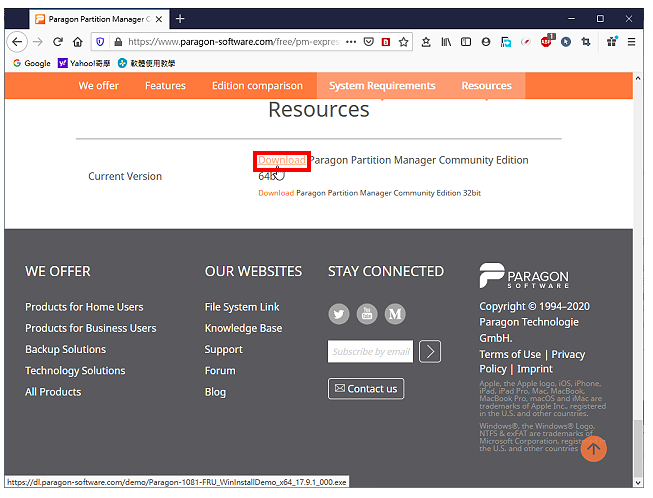This screenshot has height=498, width=653.
Task: Save page to Pocket
Action: 369,42
